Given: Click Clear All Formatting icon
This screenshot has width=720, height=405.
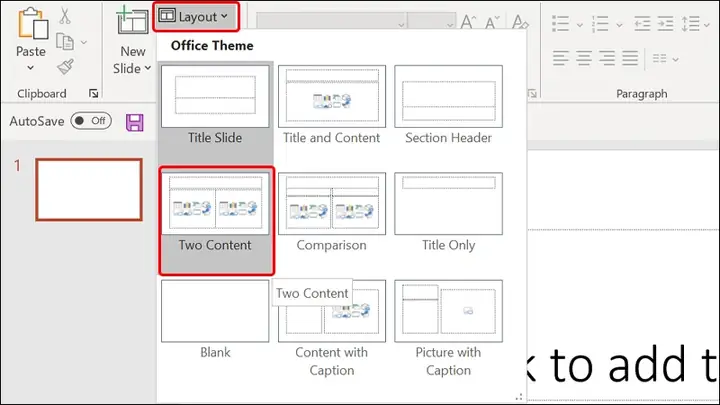Looking at the screenshot, I should (519, 22).
